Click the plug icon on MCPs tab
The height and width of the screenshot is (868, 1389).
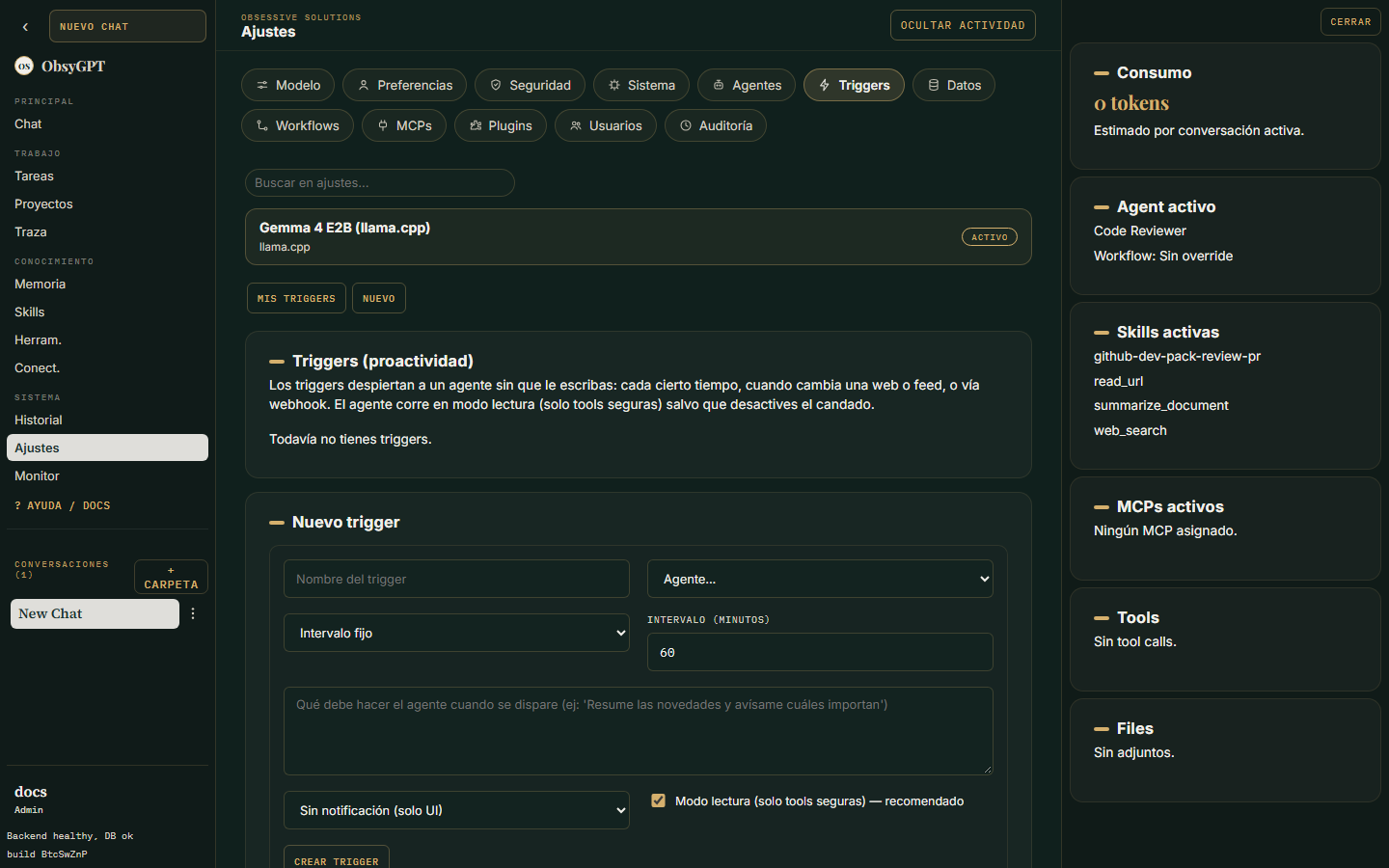(x=383, y=125)
